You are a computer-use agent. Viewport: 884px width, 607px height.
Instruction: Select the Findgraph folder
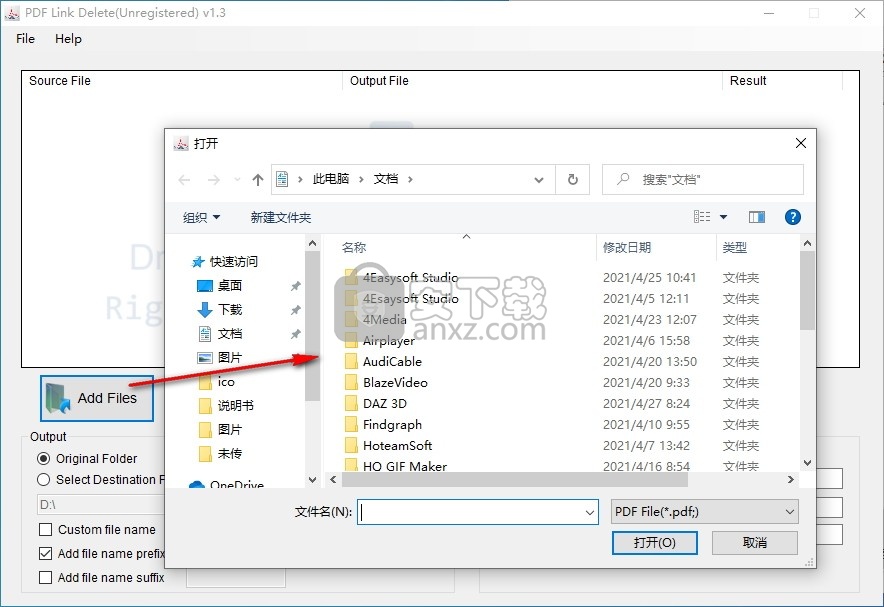click(392, 424)
